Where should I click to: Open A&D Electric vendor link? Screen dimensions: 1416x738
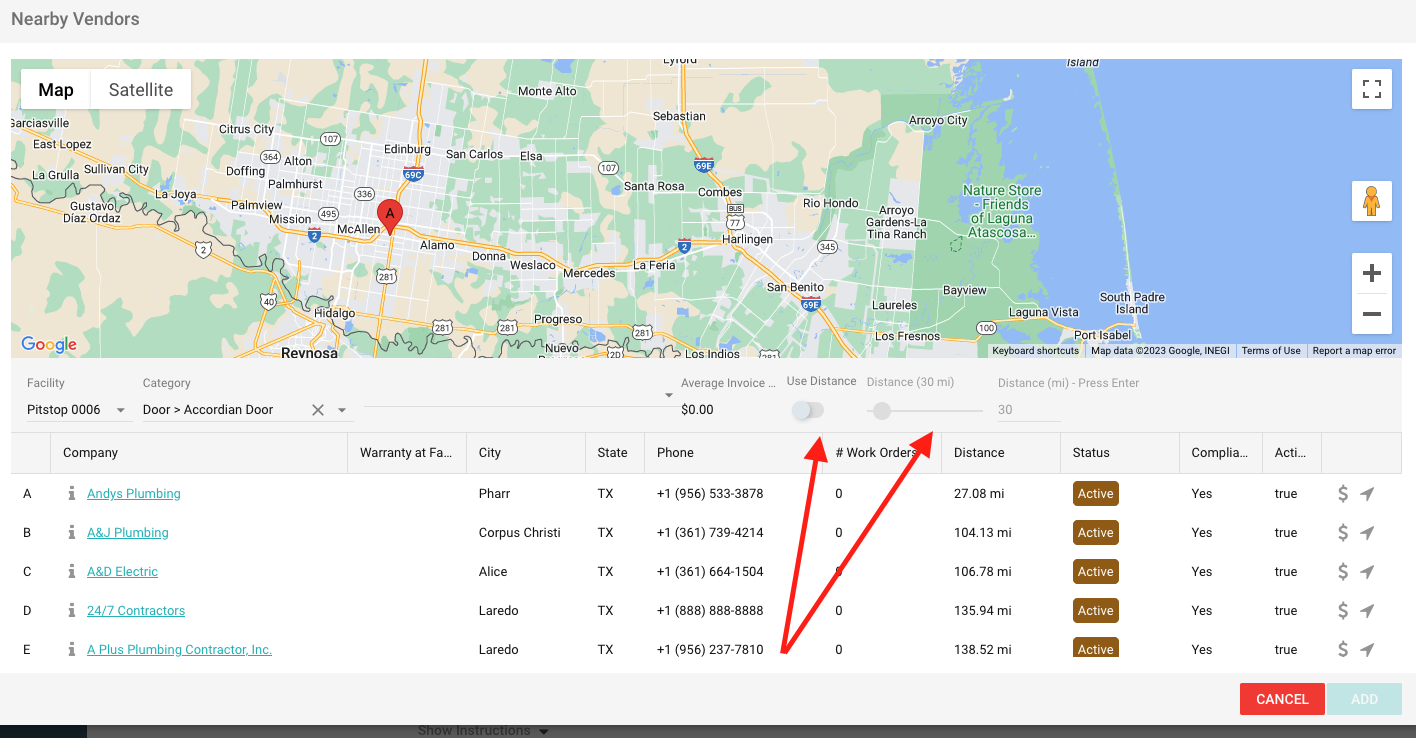pos(122,572)
